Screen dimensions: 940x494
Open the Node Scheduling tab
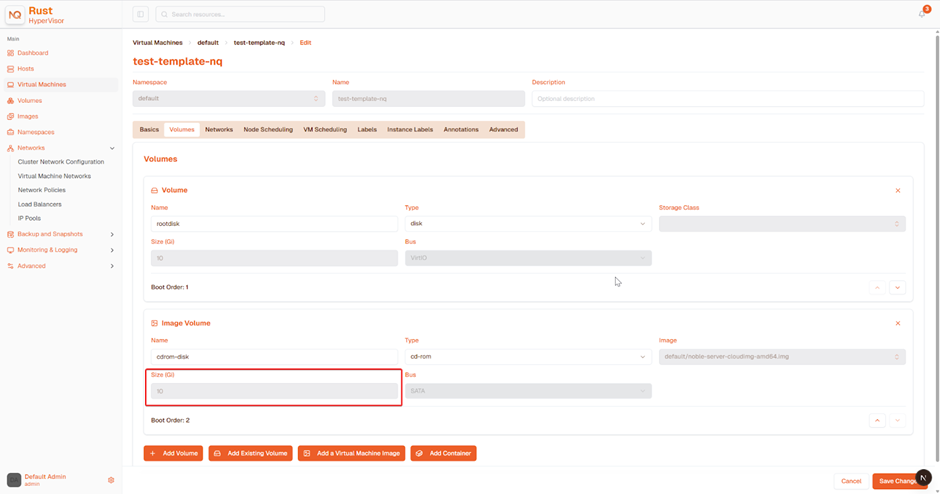268,129
